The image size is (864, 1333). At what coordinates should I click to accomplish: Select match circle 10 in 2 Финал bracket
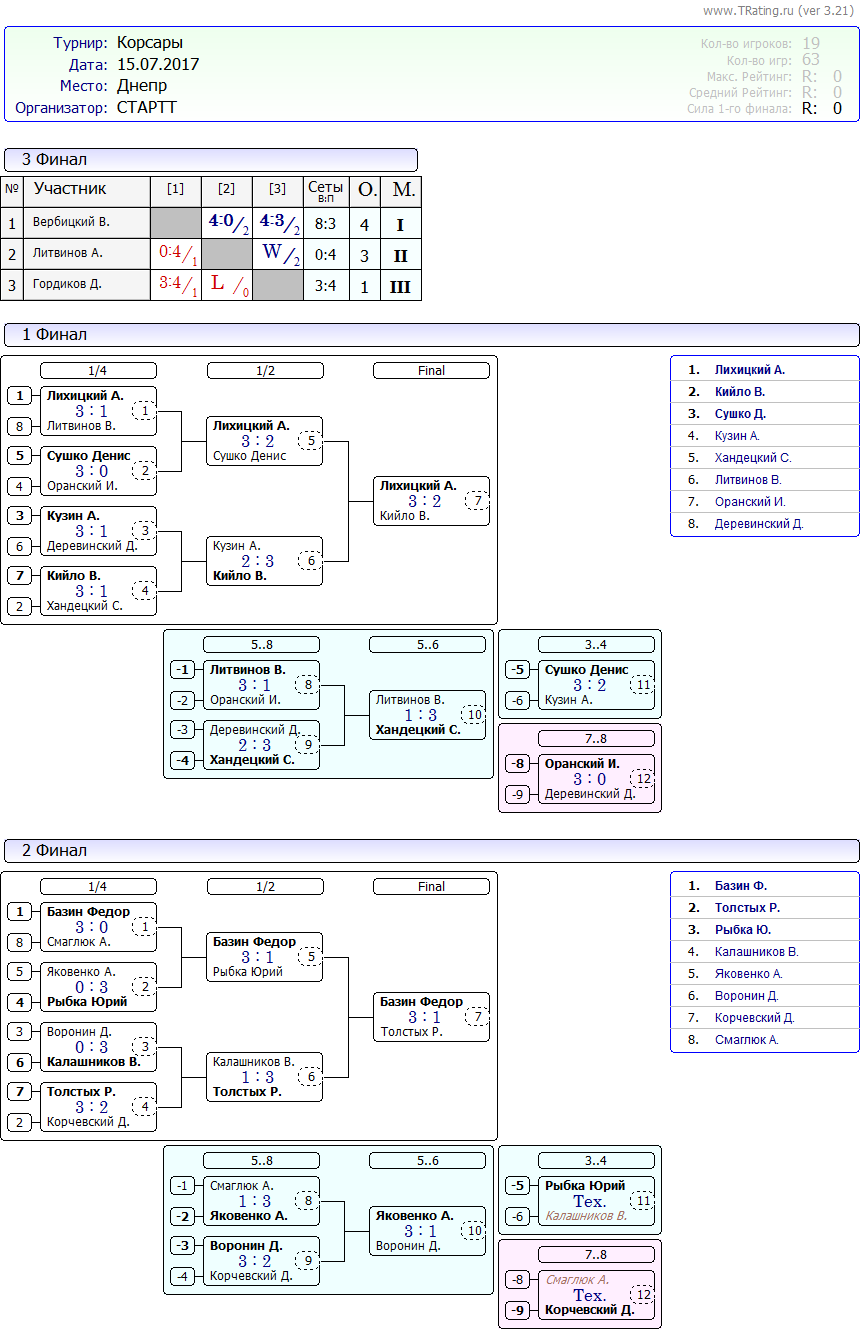point(474,1231)
